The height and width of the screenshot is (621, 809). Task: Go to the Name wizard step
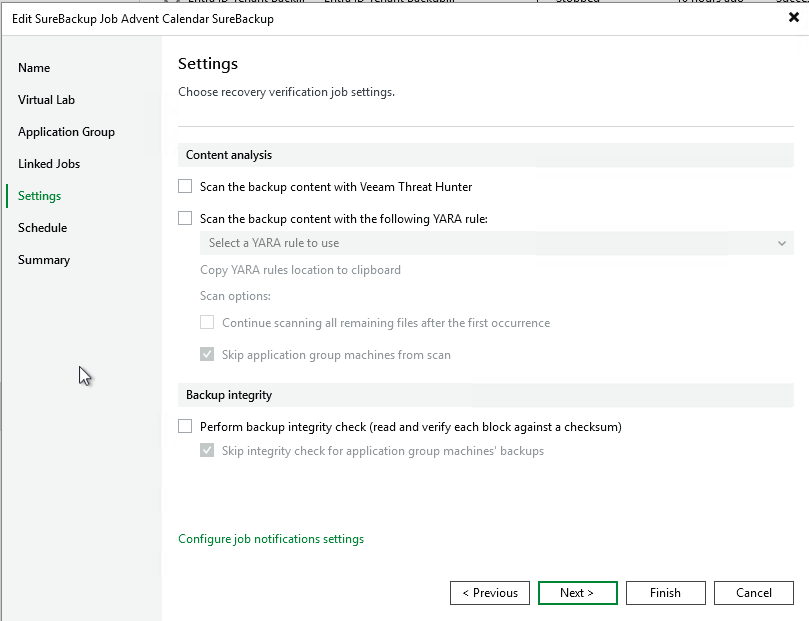(34, 68)
